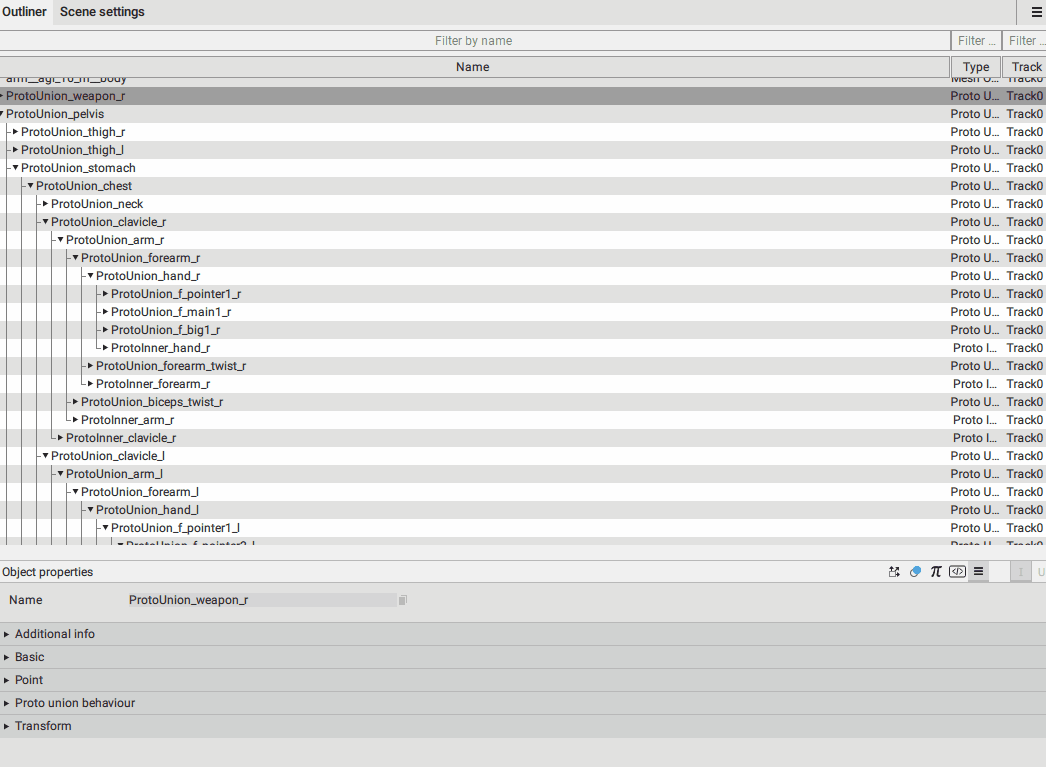Screen dimensions: 1046x767
Task: Switch to the Scene settings tab
Action: click(102, 12)
